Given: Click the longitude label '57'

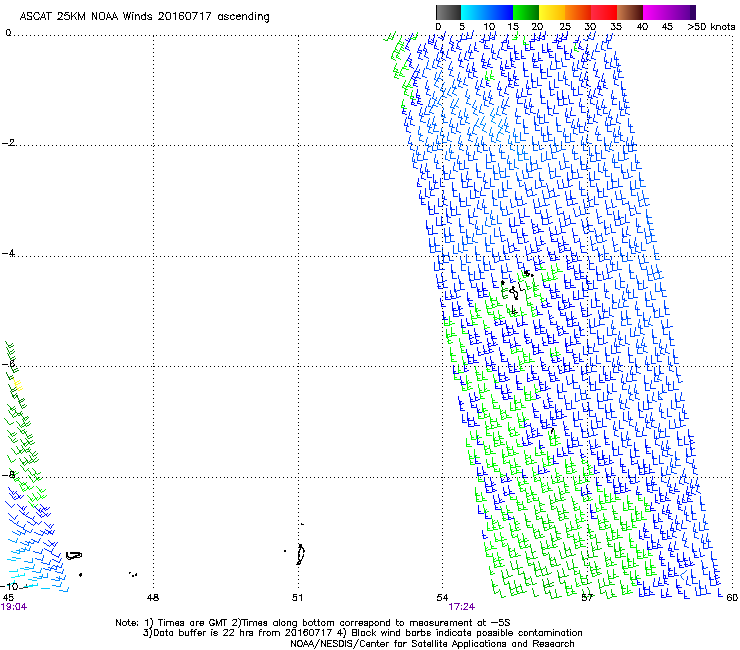Looking at the screenshot, I should coord(587,598).
